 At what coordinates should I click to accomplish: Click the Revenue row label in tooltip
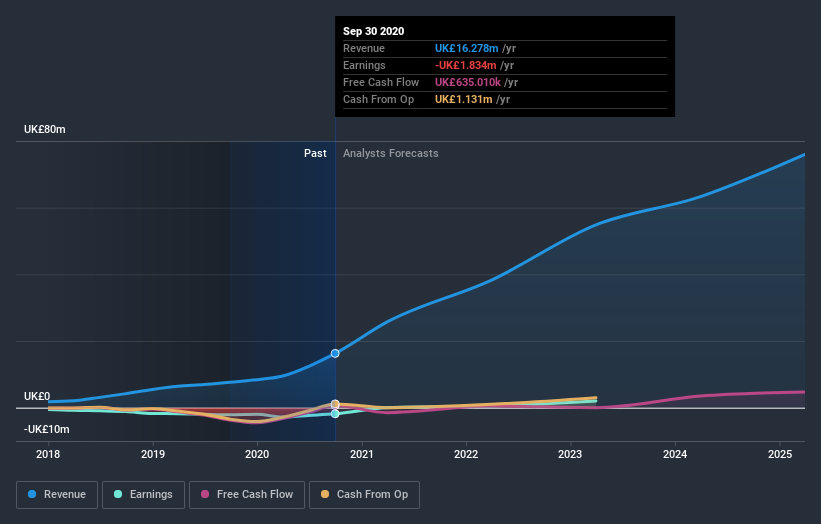(364, 48)
